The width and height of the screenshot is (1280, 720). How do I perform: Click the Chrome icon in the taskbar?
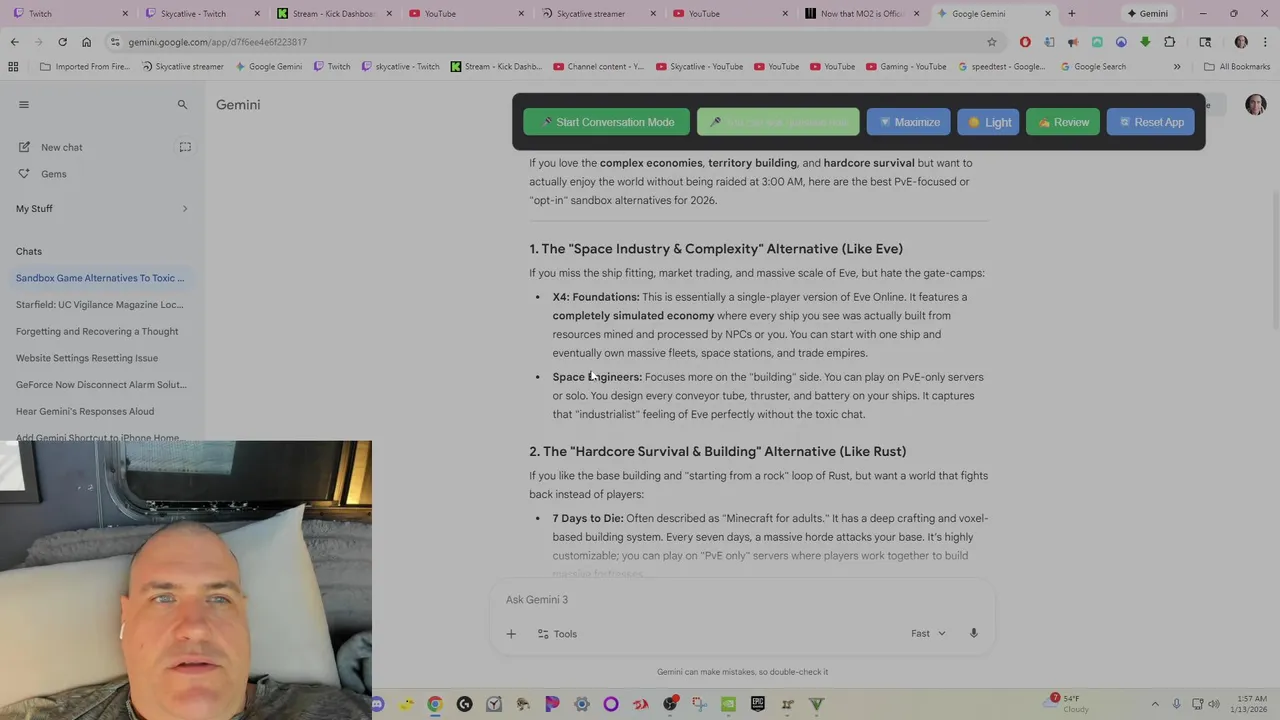(x=435, y=705)
